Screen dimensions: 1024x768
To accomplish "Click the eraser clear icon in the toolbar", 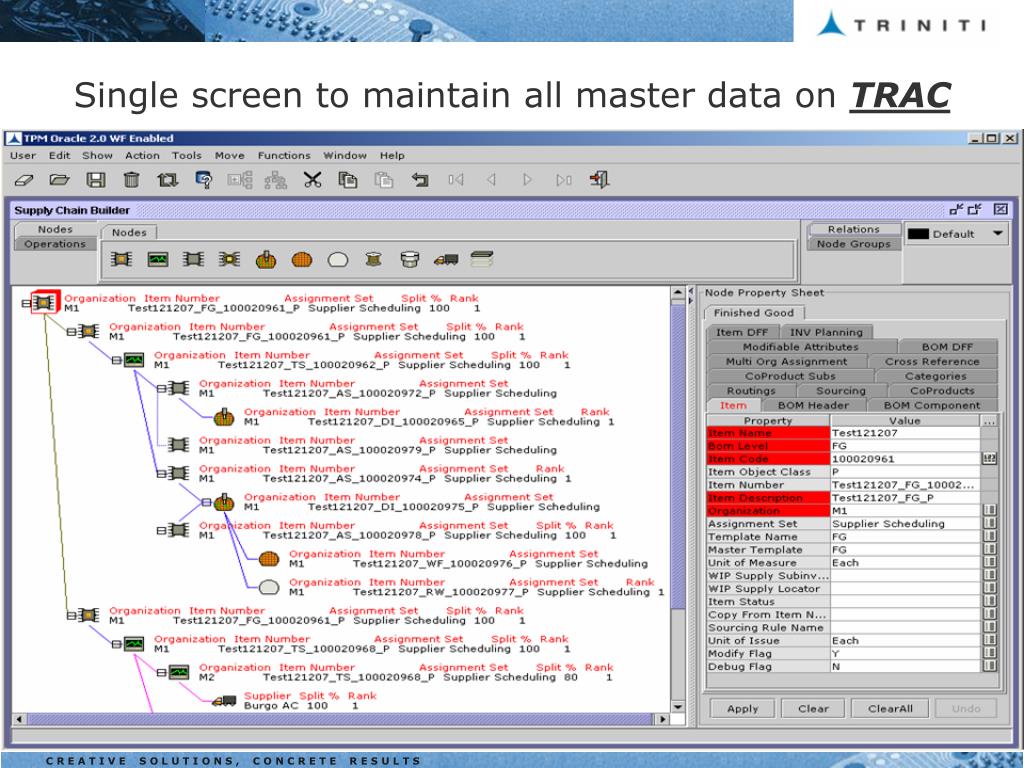I will click(x=24, y=180).
